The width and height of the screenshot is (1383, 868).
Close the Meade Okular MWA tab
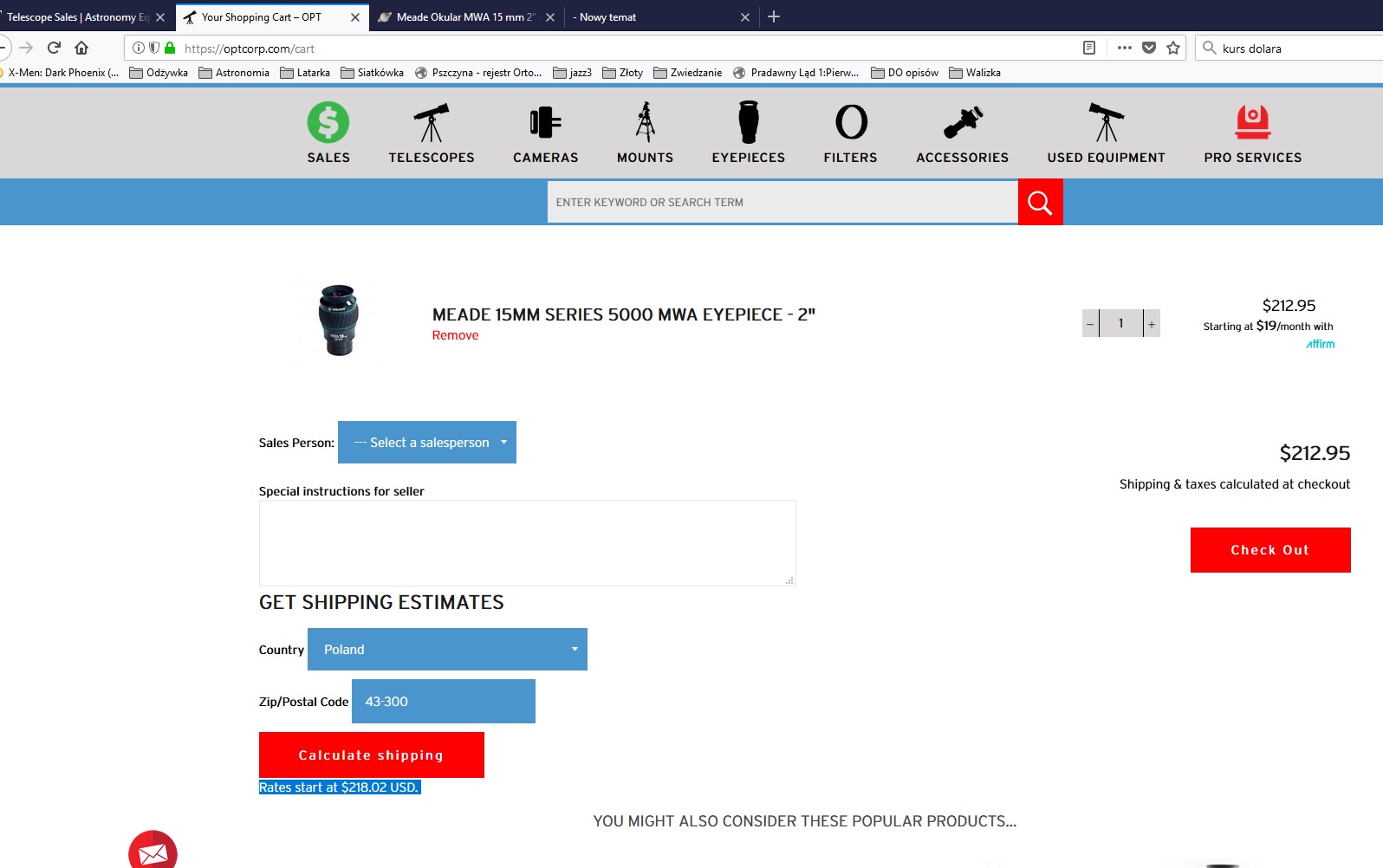[550, 17]
